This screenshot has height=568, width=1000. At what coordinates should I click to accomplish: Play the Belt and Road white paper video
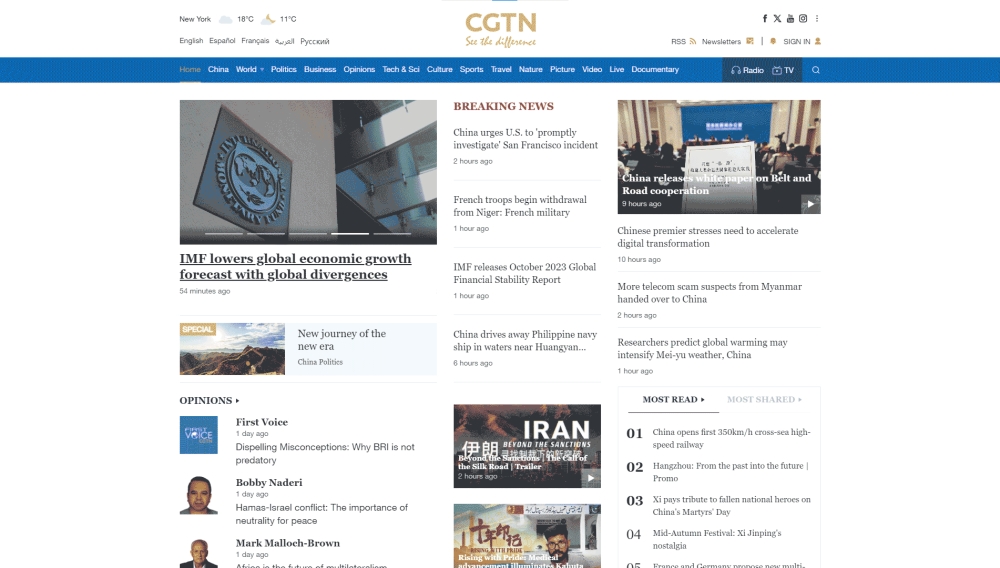point(811,204)
